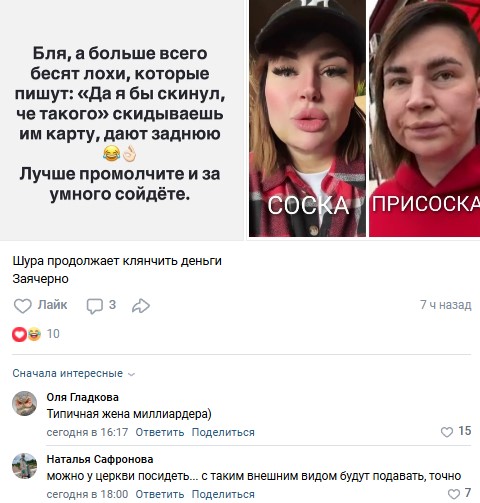This screenshot has height=503, width=480.
Task: Share Наталья Сафронова's comment via Поделиться
Action: 223,494
